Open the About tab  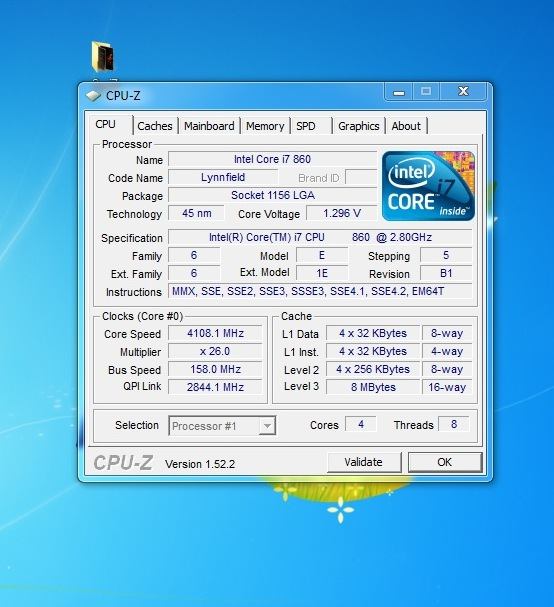[x=406, y=126]
